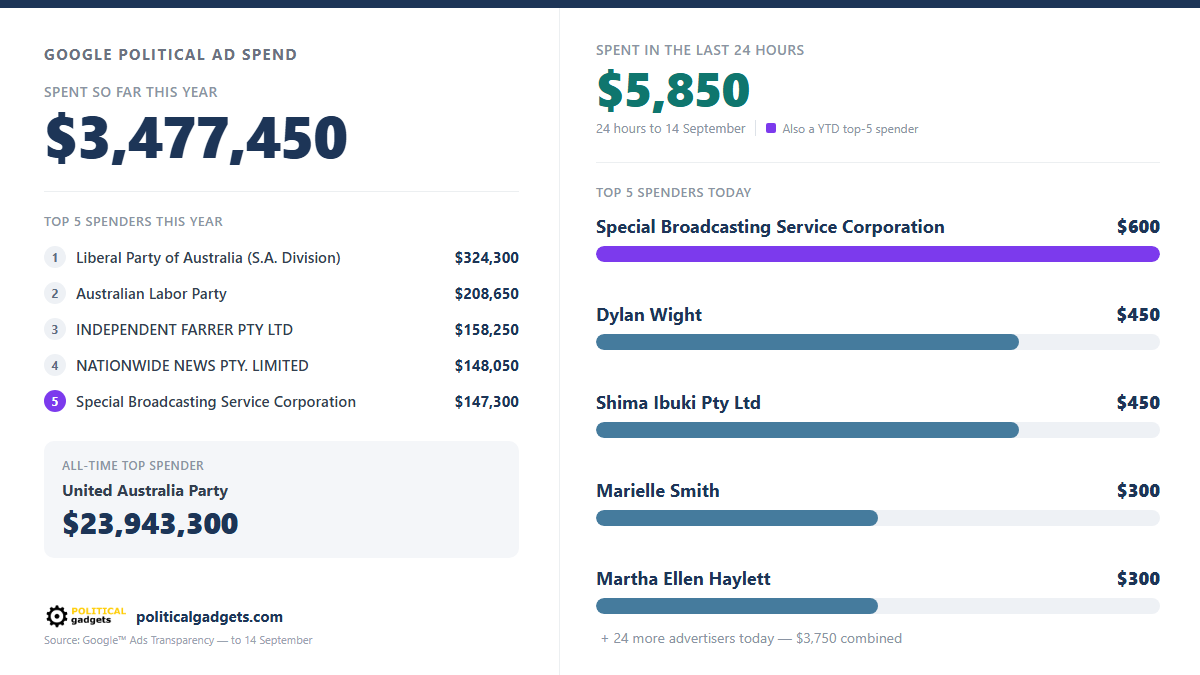
Task: Select INDEPENDENT FARRER PTY LTD
Action: point(184,330)
